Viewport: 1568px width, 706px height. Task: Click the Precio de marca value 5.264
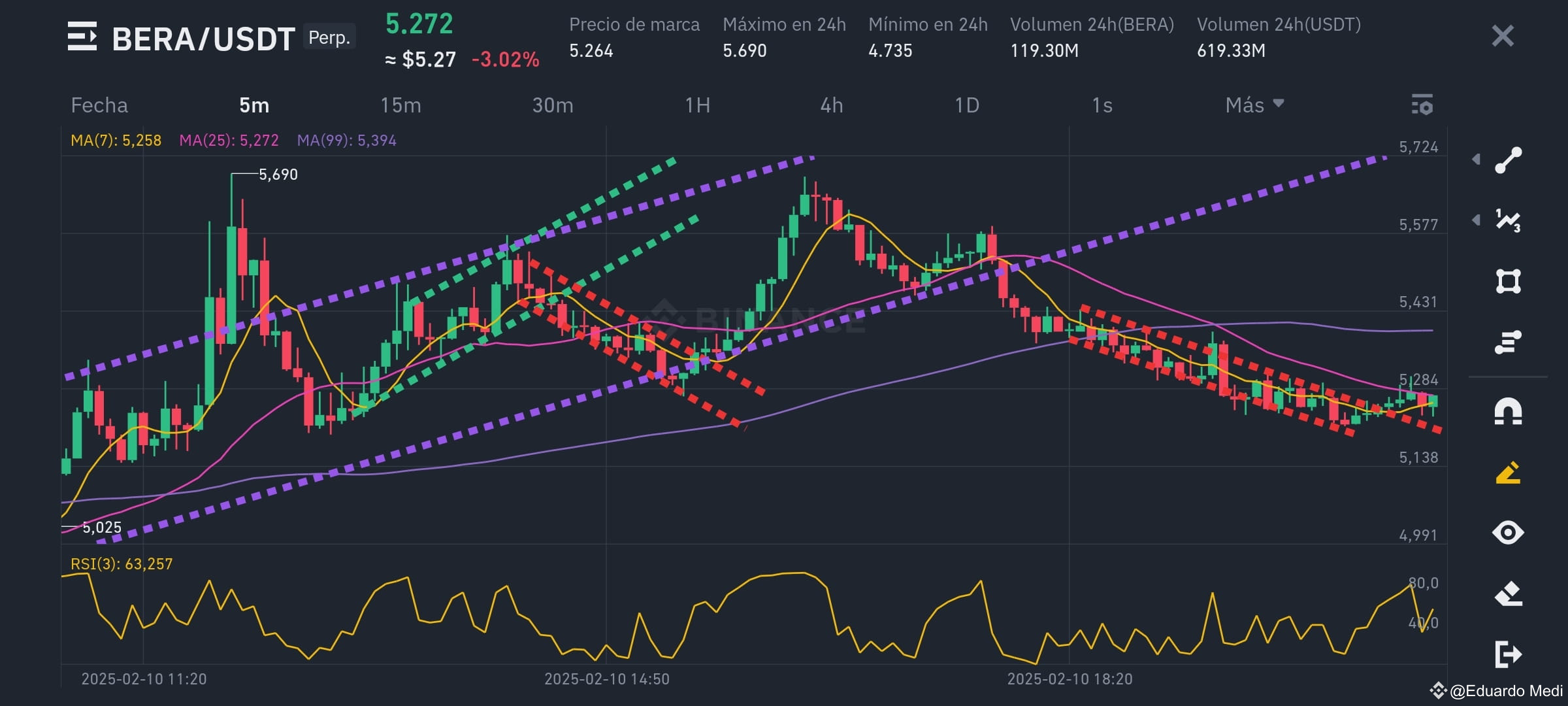(591, 50)
